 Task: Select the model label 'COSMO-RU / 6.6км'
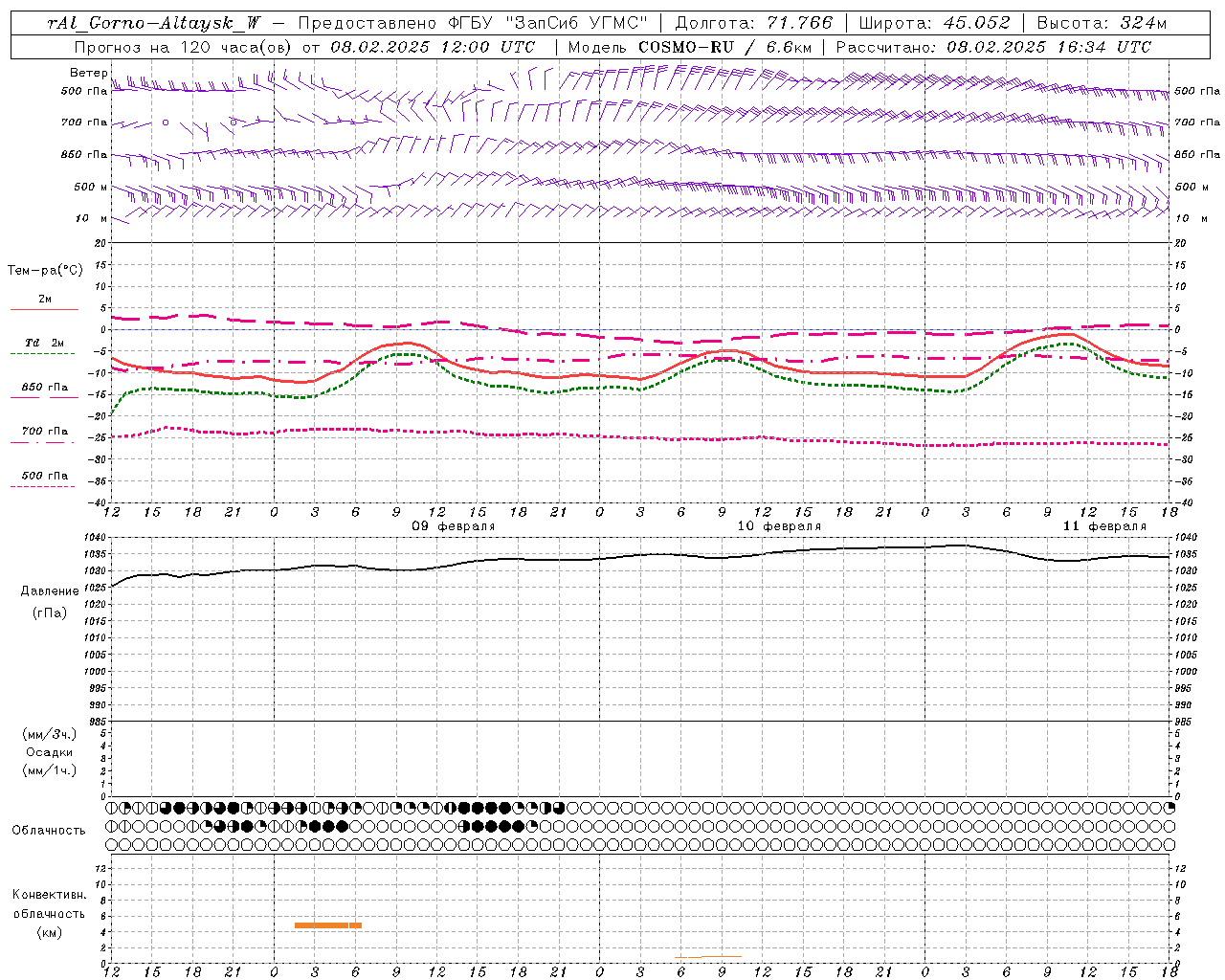(724, 46)
